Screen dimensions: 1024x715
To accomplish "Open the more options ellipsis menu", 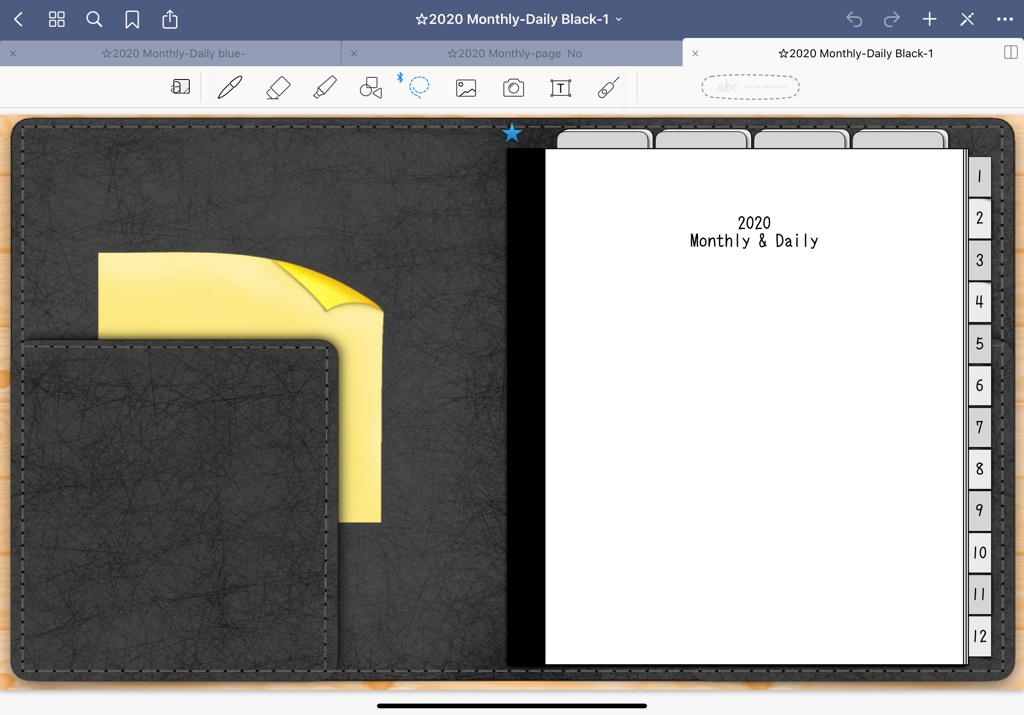I will [1005, 20].
